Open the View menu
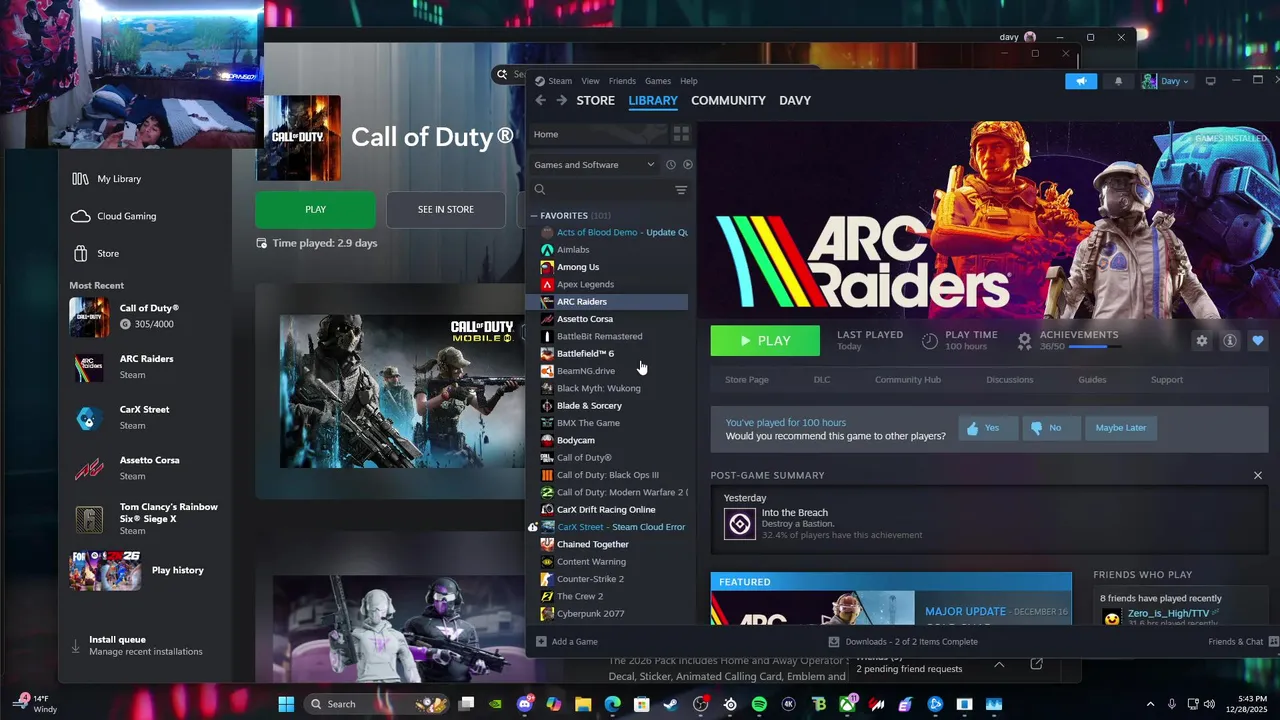This screenshot has width=1280, height=720. tap(590, 81)
